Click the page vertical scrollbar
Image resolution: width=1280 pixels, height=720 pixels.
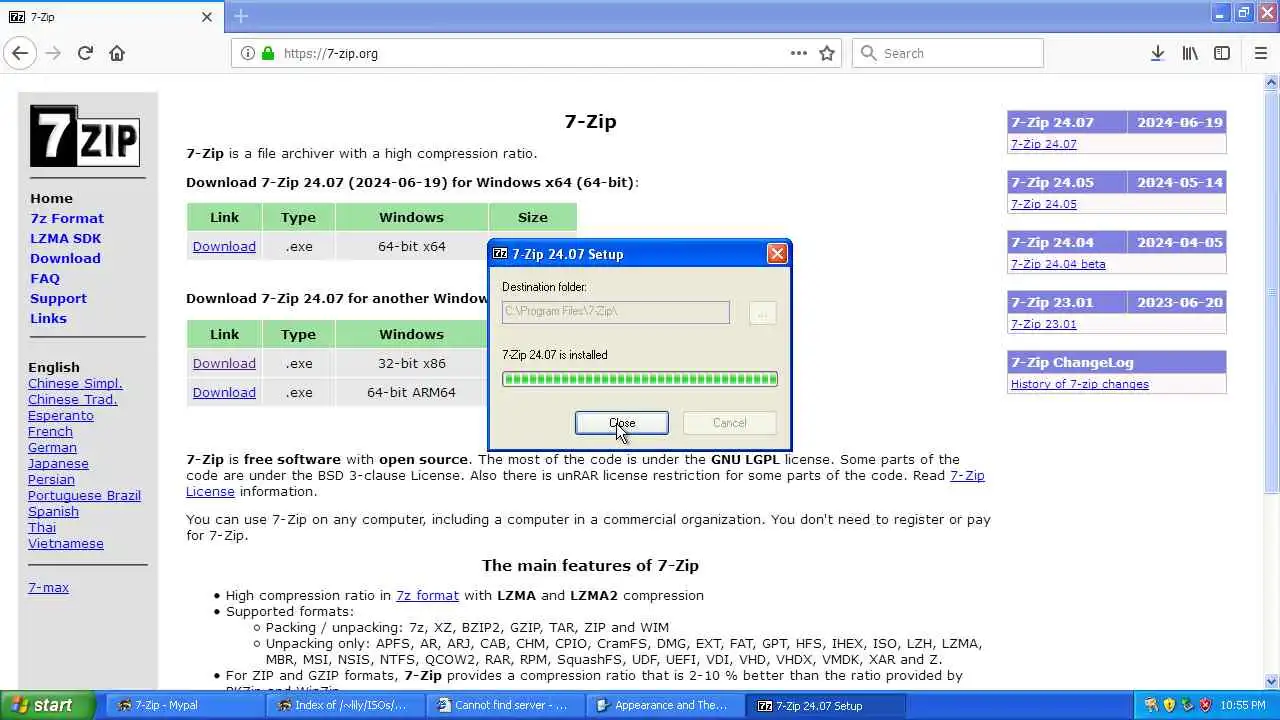(x=1271, y=380)
